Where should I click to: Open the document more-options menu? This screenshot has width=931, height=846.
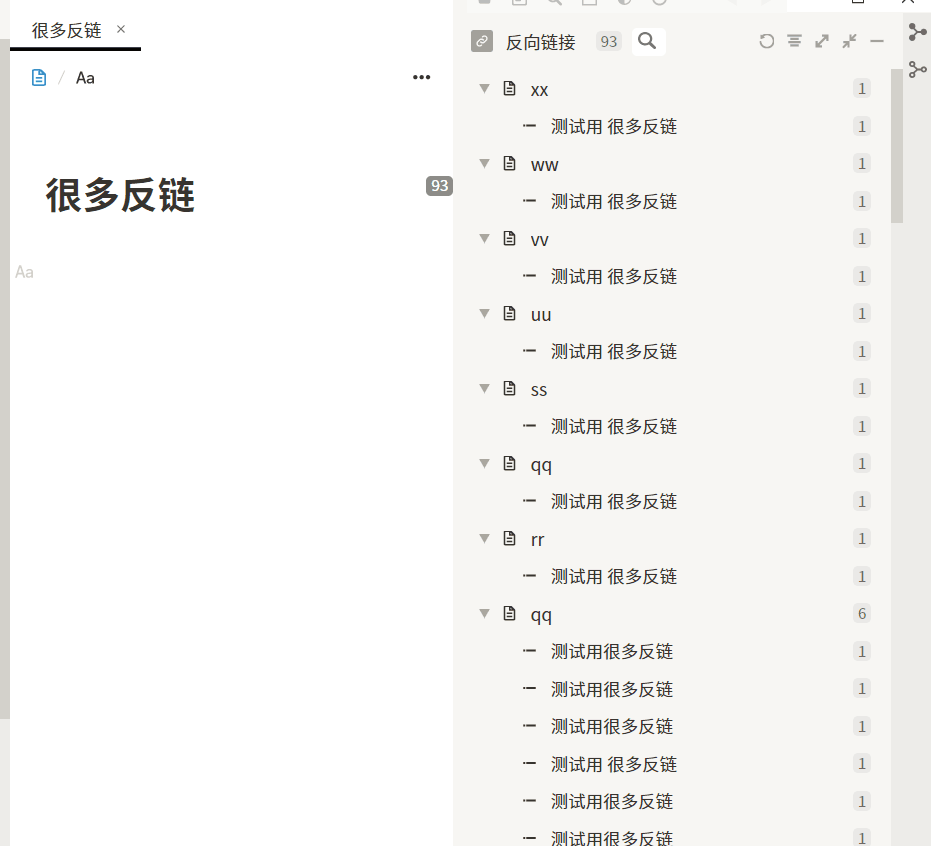pos(422,77)
